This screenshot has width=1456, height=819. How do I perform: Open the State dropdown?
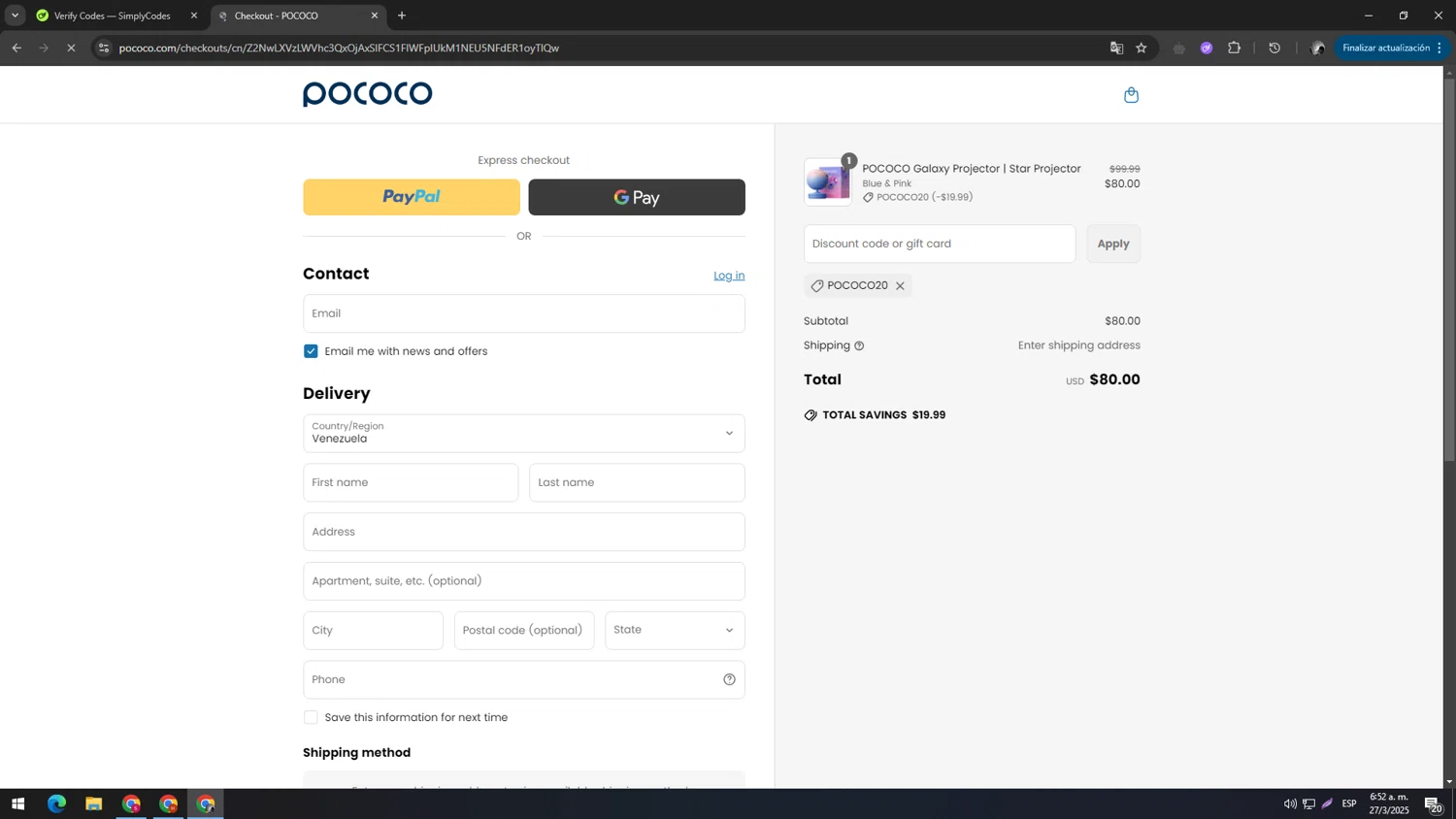tap(675, 631)
